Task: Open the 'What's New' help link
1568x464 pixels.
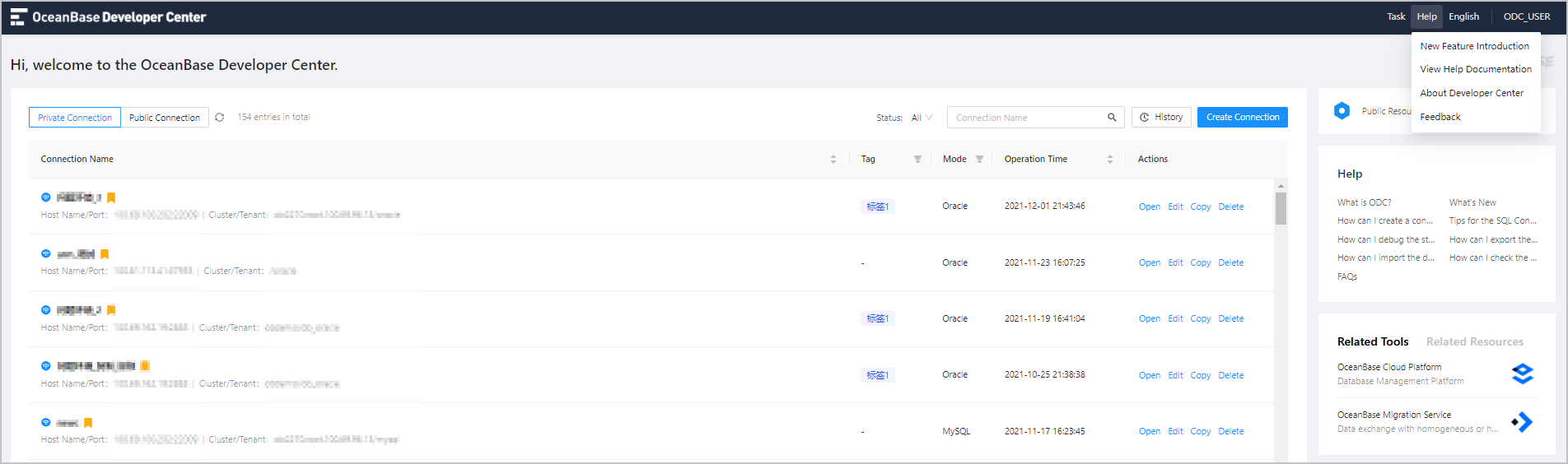Action: point(1472,202)
